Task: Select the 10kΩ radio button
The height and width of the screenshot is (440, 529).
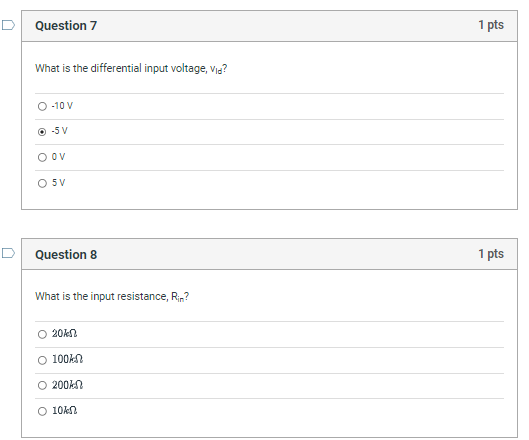Action: (x=42, y=411)
